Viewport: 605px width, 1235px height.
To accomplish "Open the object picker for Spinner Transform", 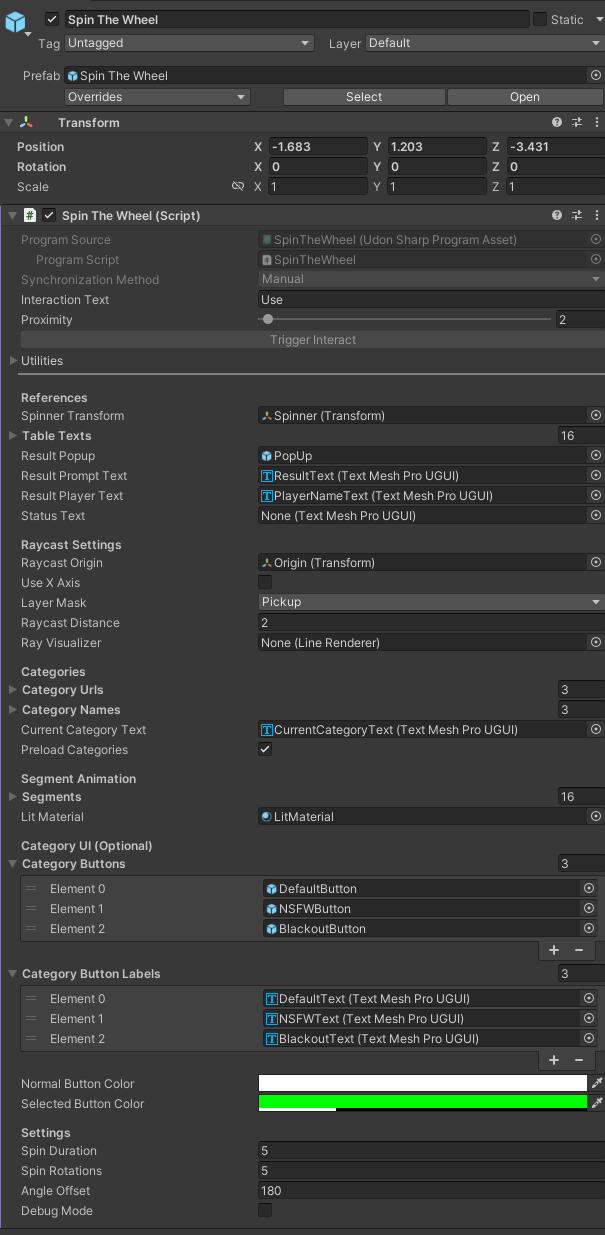I will [x=595, y=415].
